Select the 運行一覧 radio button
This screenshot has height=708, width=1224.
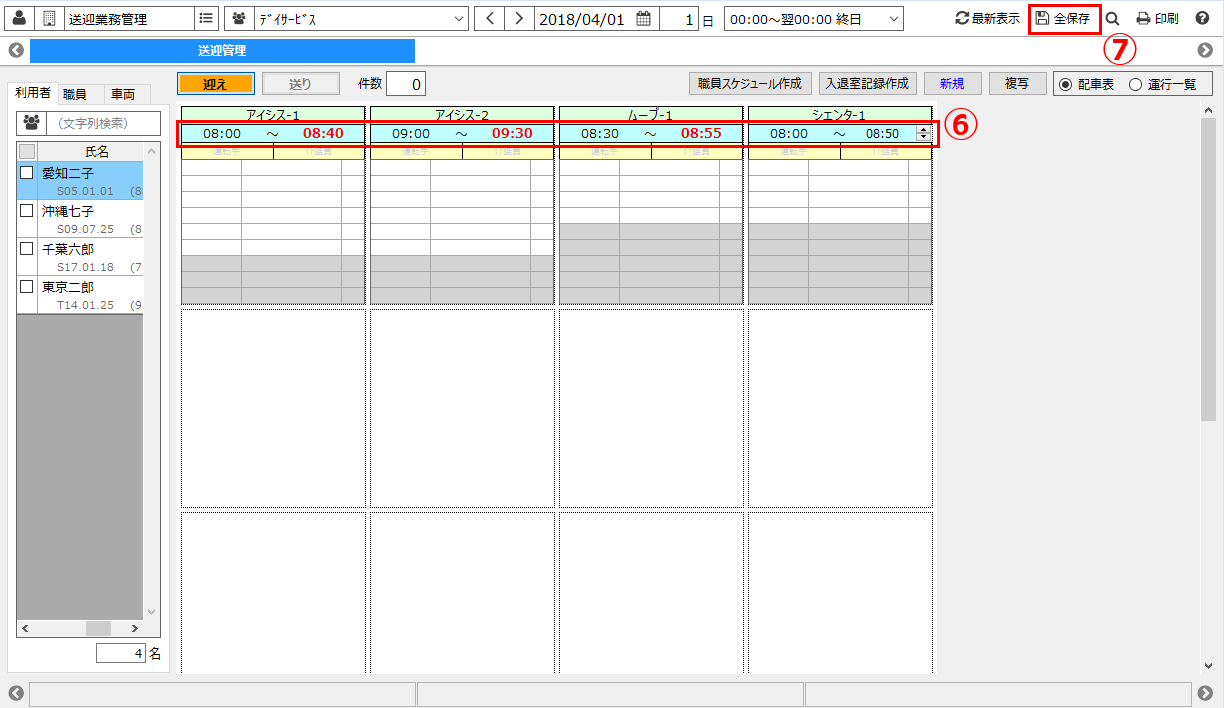[x=1135, y=84]
